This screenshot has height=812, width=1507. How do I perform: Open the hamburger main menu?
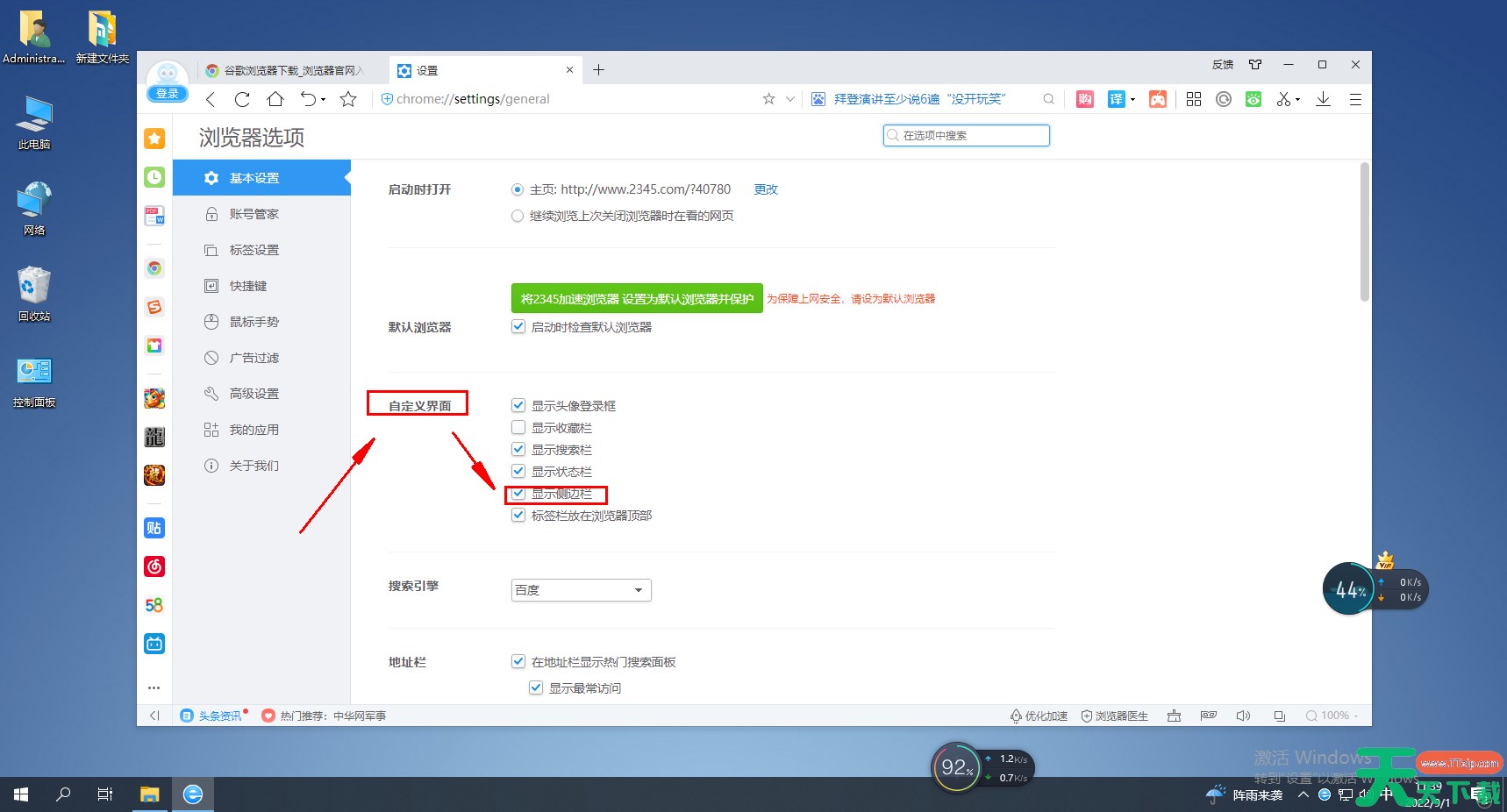point(1355,99)
